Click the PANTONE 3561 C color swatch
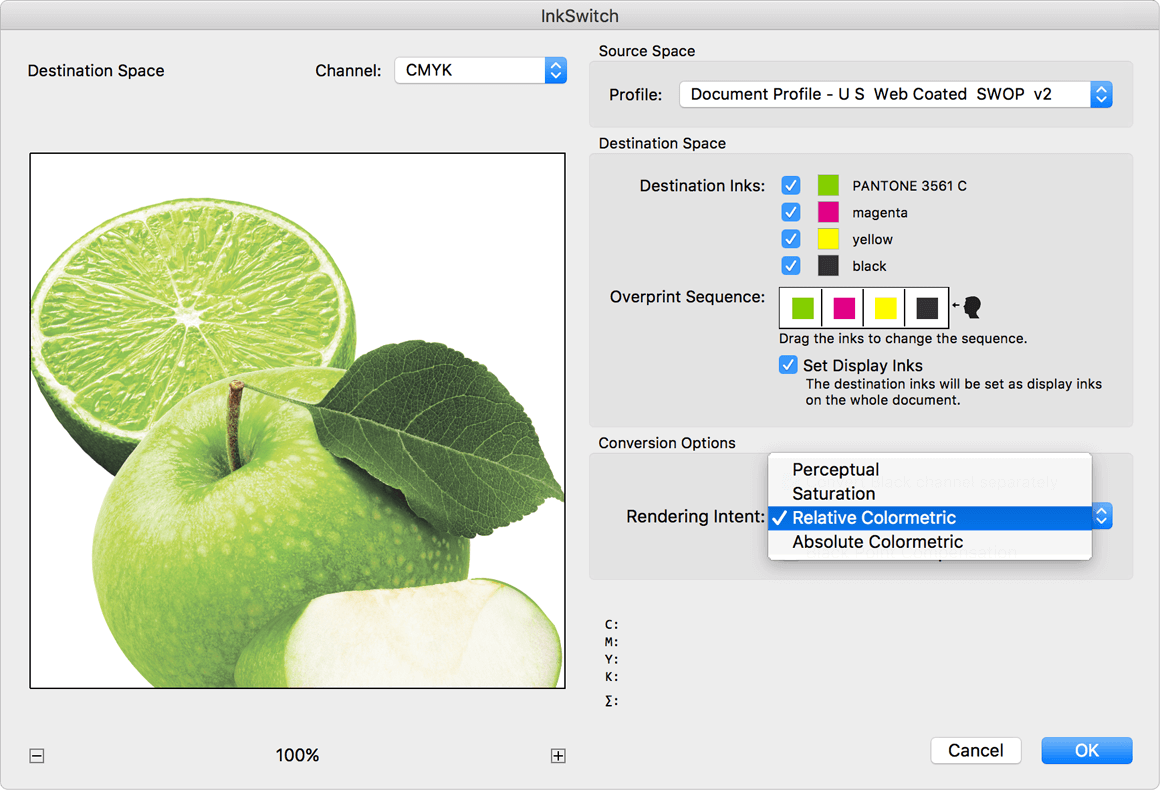The width and height of the screenshot is (1160, 790). [x=828, y=185]
